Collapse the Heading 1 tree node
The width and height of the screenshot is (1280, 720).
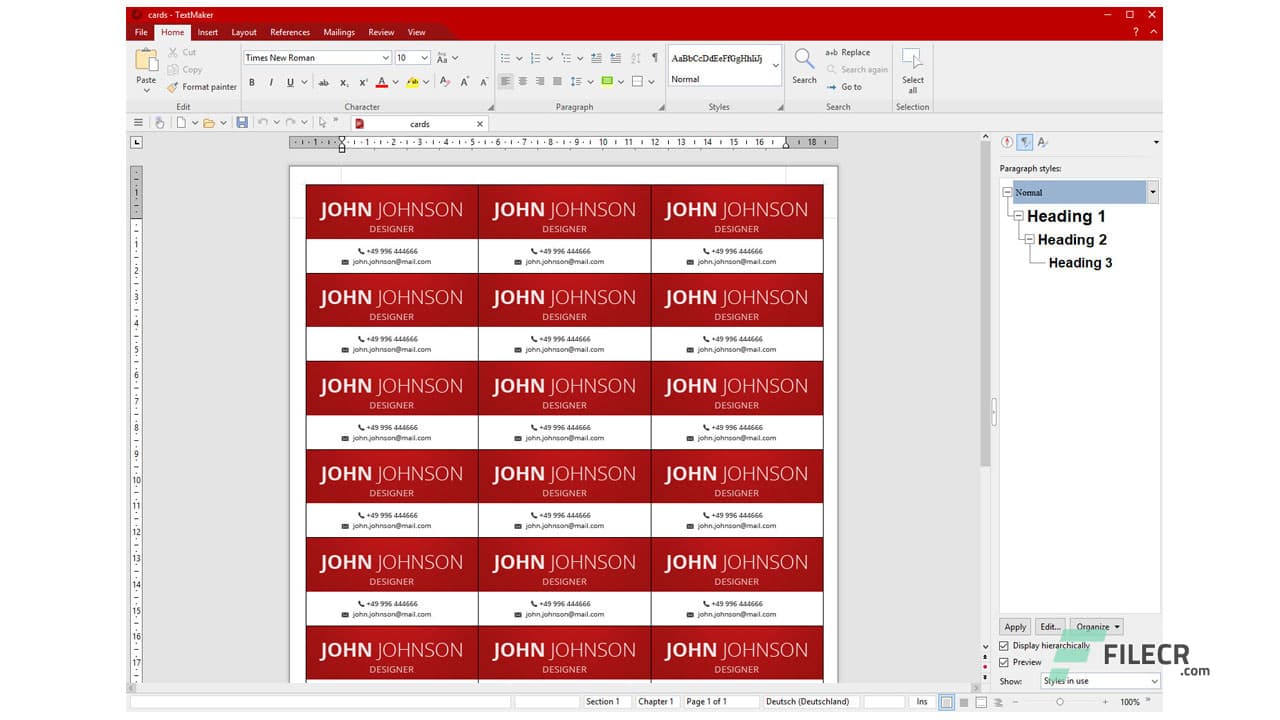coord(1018,216)
